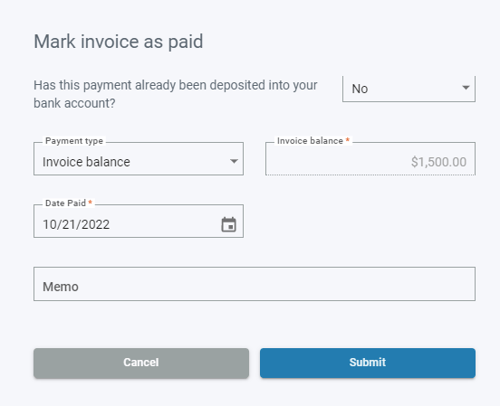Viewport: 500px width, 406px height.
Task: Click the red asterisk beside Date Paid label
Action: pyautogui.click(x=90, y=202)
